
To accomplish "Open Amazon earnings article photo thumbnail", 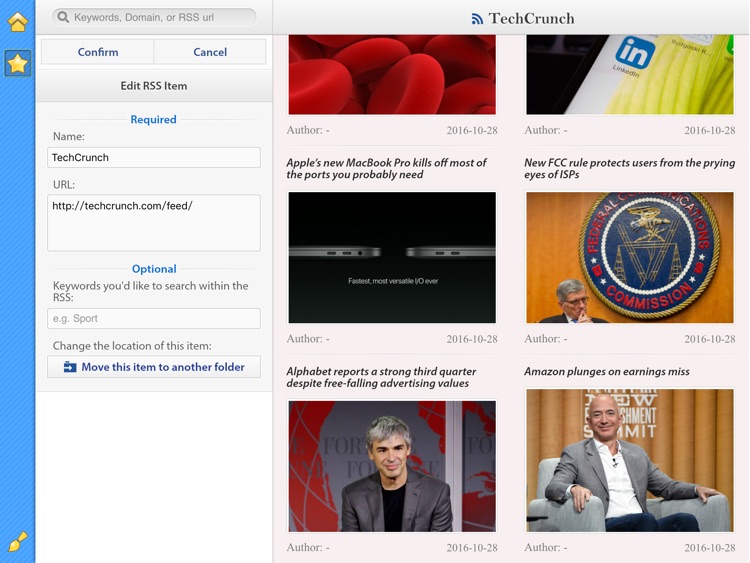I will (629, 460).
